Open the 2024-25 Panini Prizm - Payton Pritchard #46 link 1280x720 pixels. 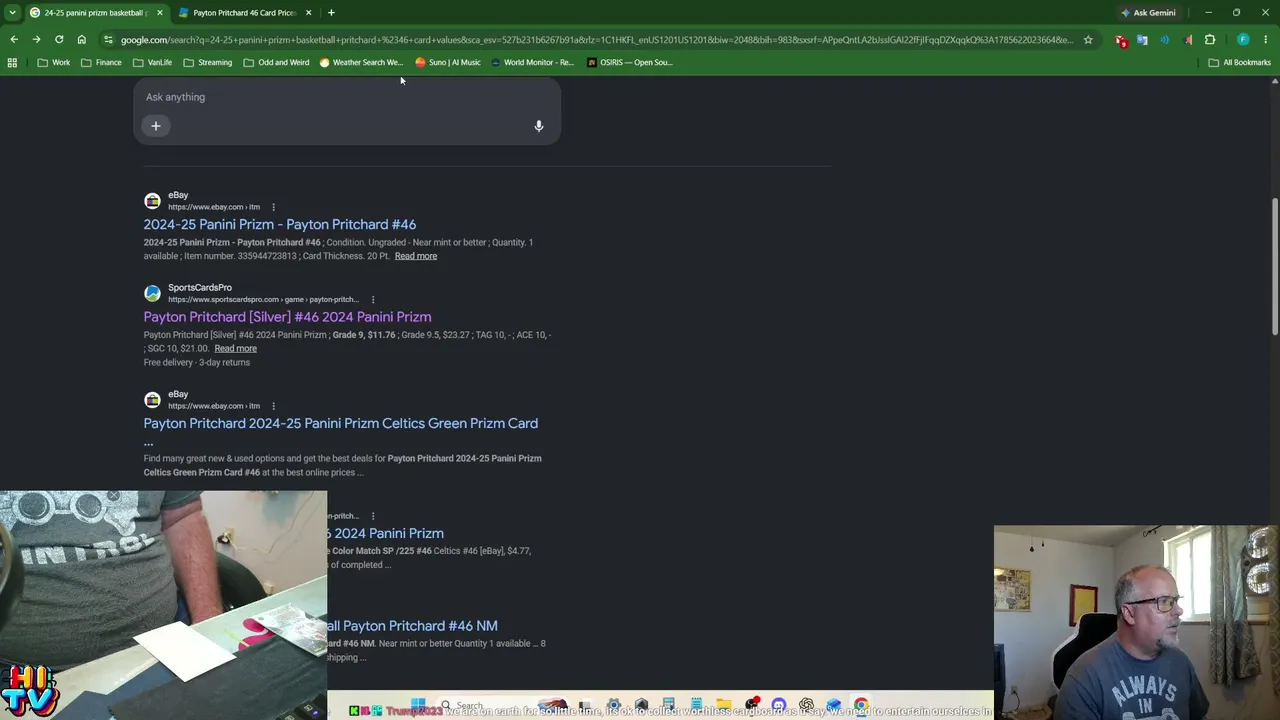pos(280,224)
